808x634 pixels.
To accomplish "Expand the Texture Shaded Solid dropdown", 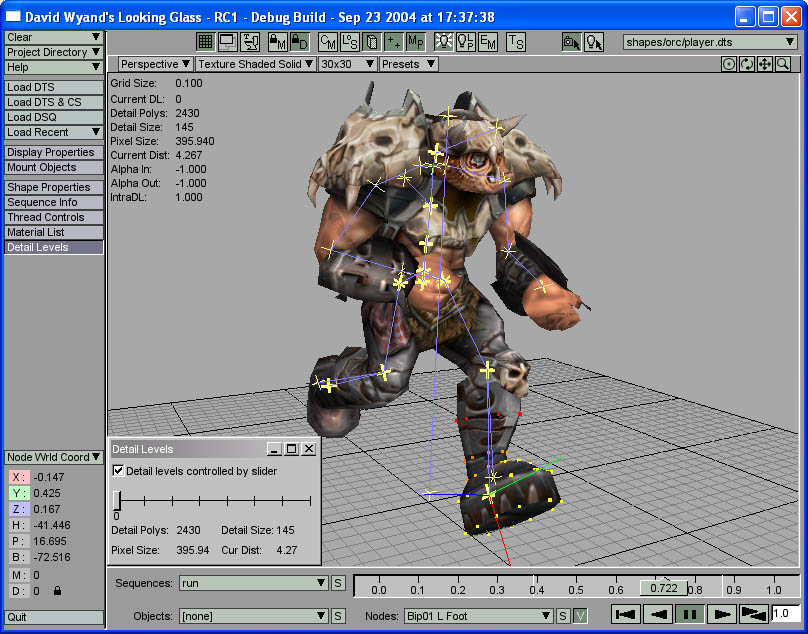I will pyautogui.click(x=256, y=64).
